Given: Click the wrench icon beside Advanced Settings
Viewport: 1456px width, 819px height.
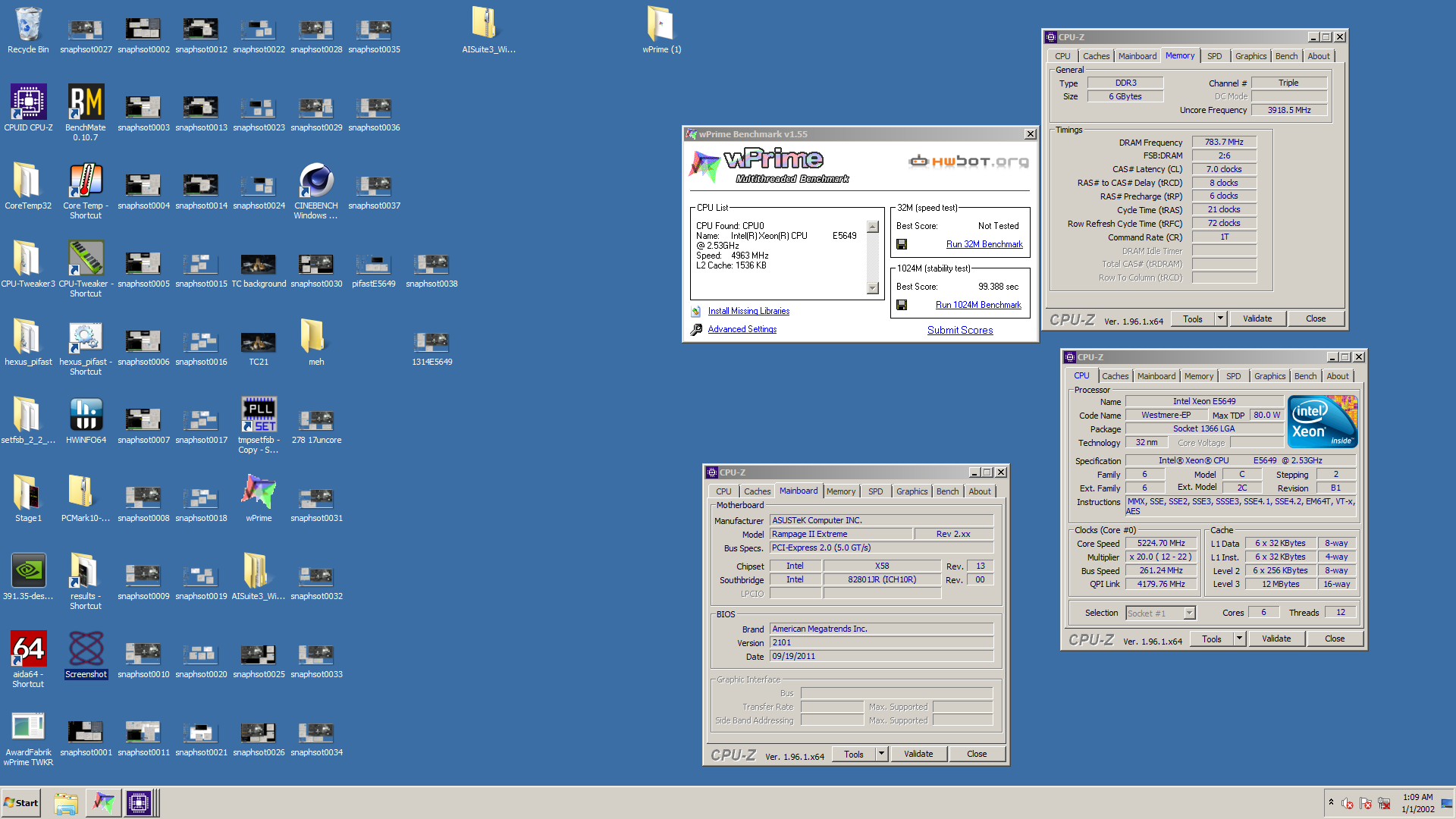Looking at the screenshot, I should click(696, 329).
